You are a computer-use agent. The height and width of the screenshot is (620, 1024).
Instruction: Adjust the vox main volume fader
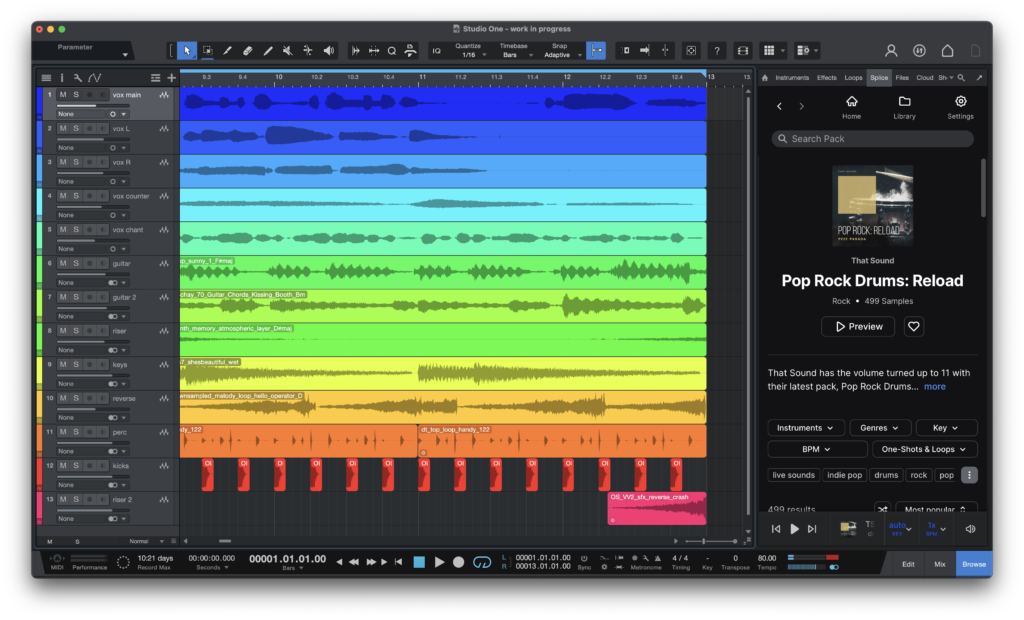point(93,106)
